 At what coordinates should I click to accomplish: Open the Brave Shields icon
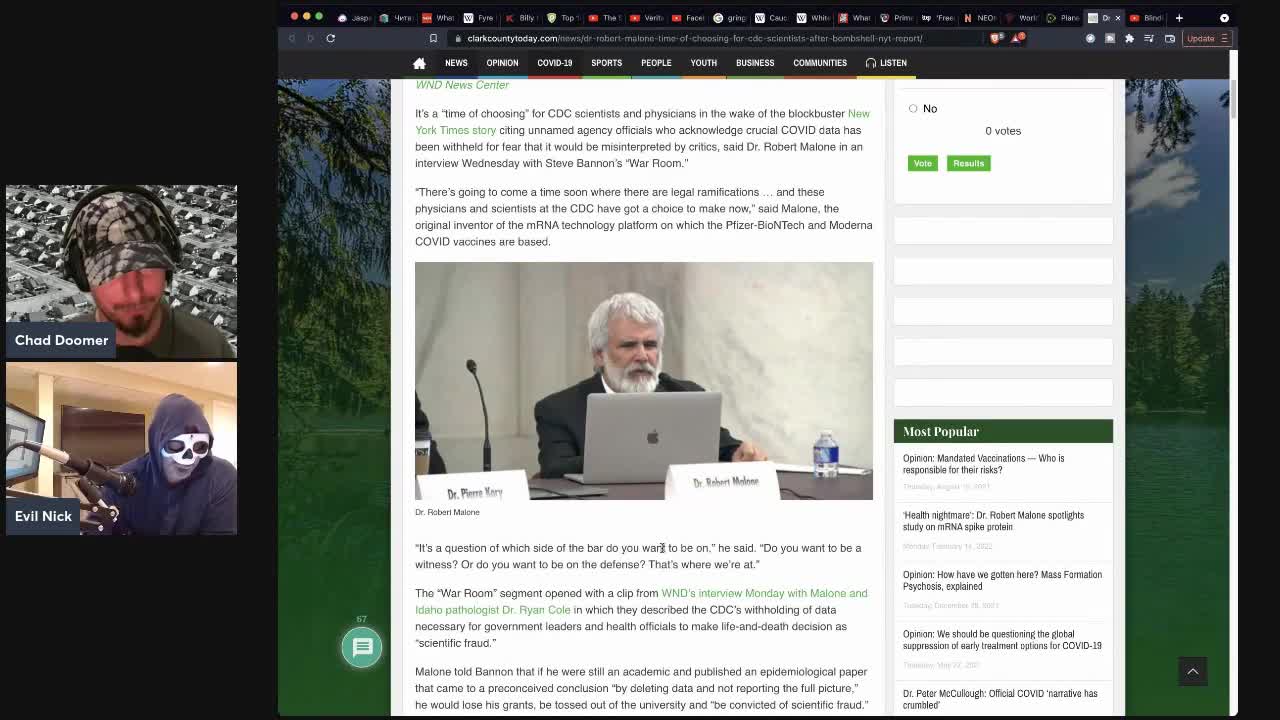(x=997, y=38)
